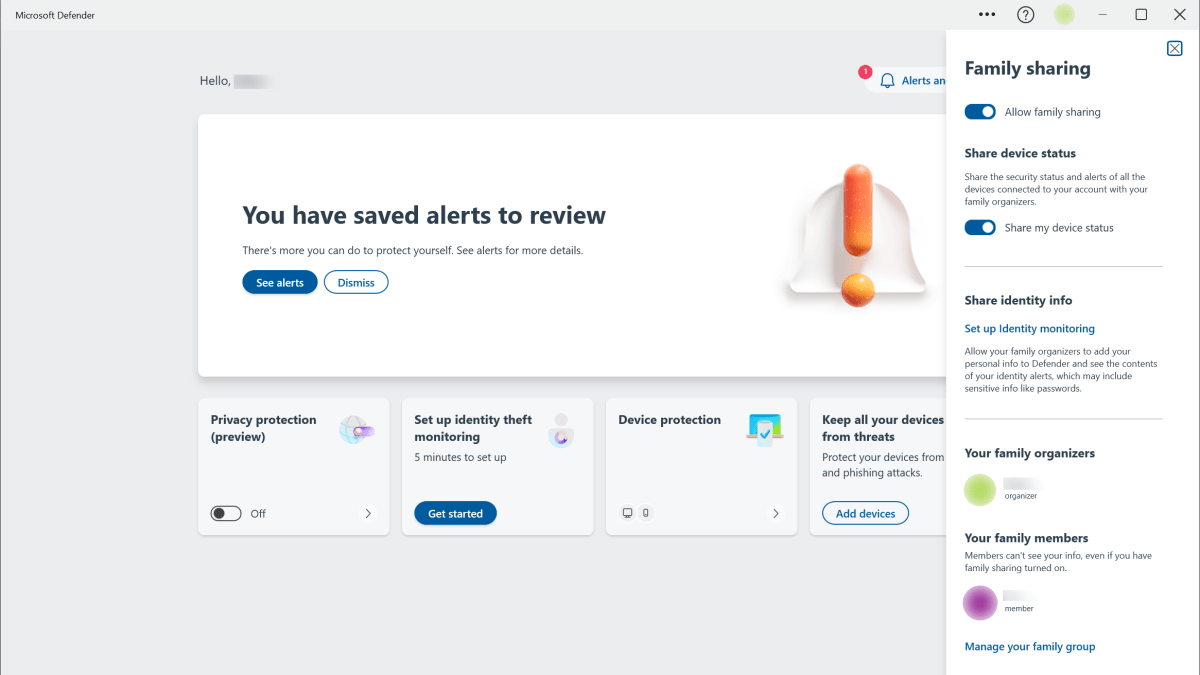Click the Device protection laptop shield icon

[x=765, y=429]
